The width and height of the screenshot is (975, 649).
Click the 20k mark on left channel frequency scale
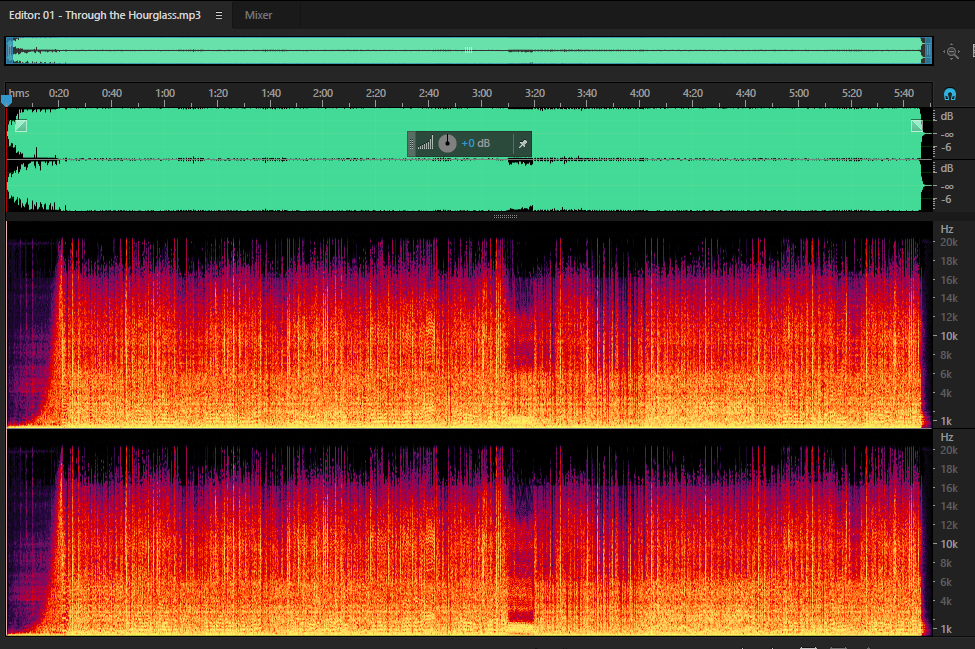click(x=948, y=242)
